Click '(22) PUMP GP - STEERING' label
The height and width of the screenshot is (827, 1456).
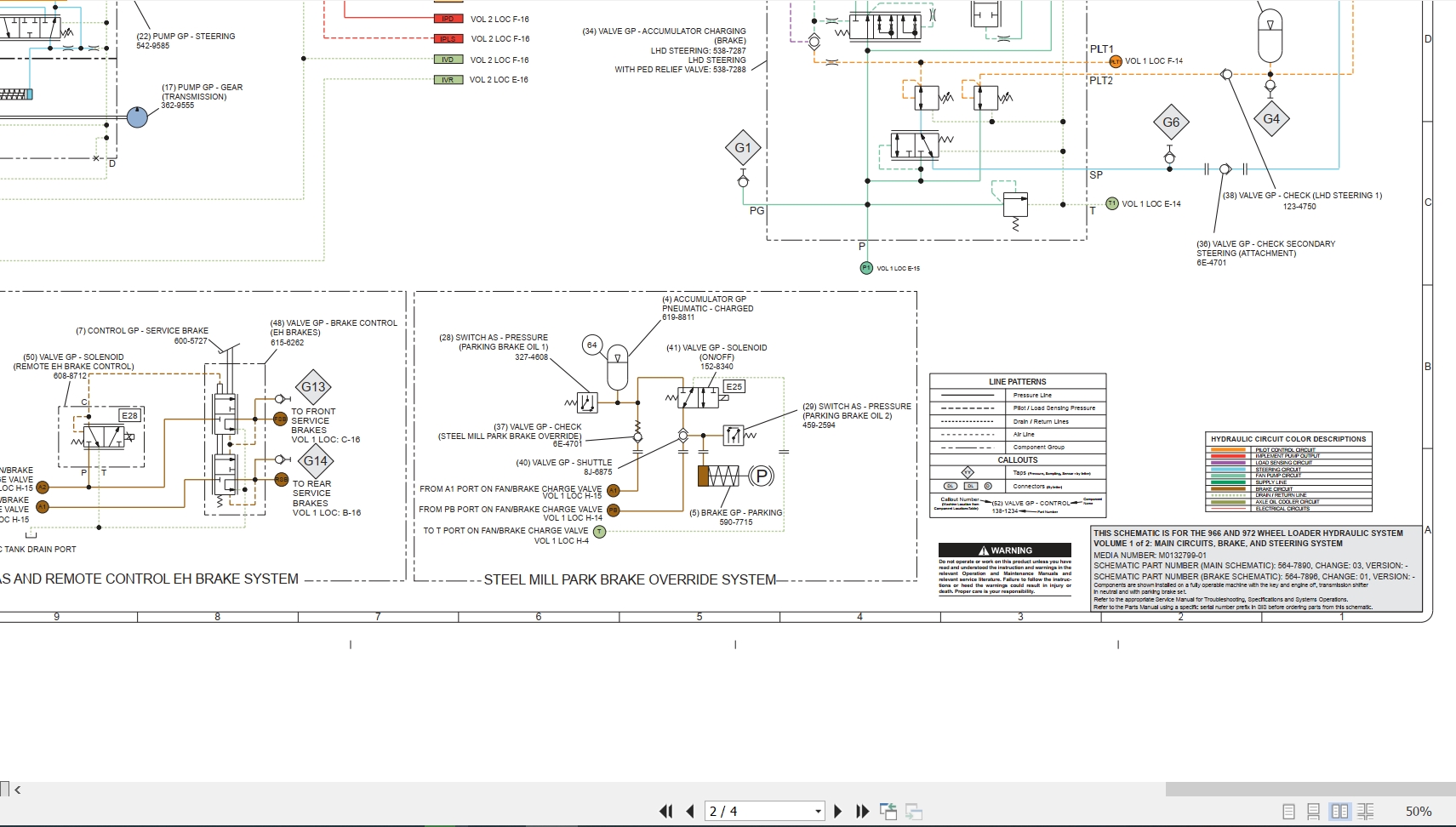[x=186, y=37]
